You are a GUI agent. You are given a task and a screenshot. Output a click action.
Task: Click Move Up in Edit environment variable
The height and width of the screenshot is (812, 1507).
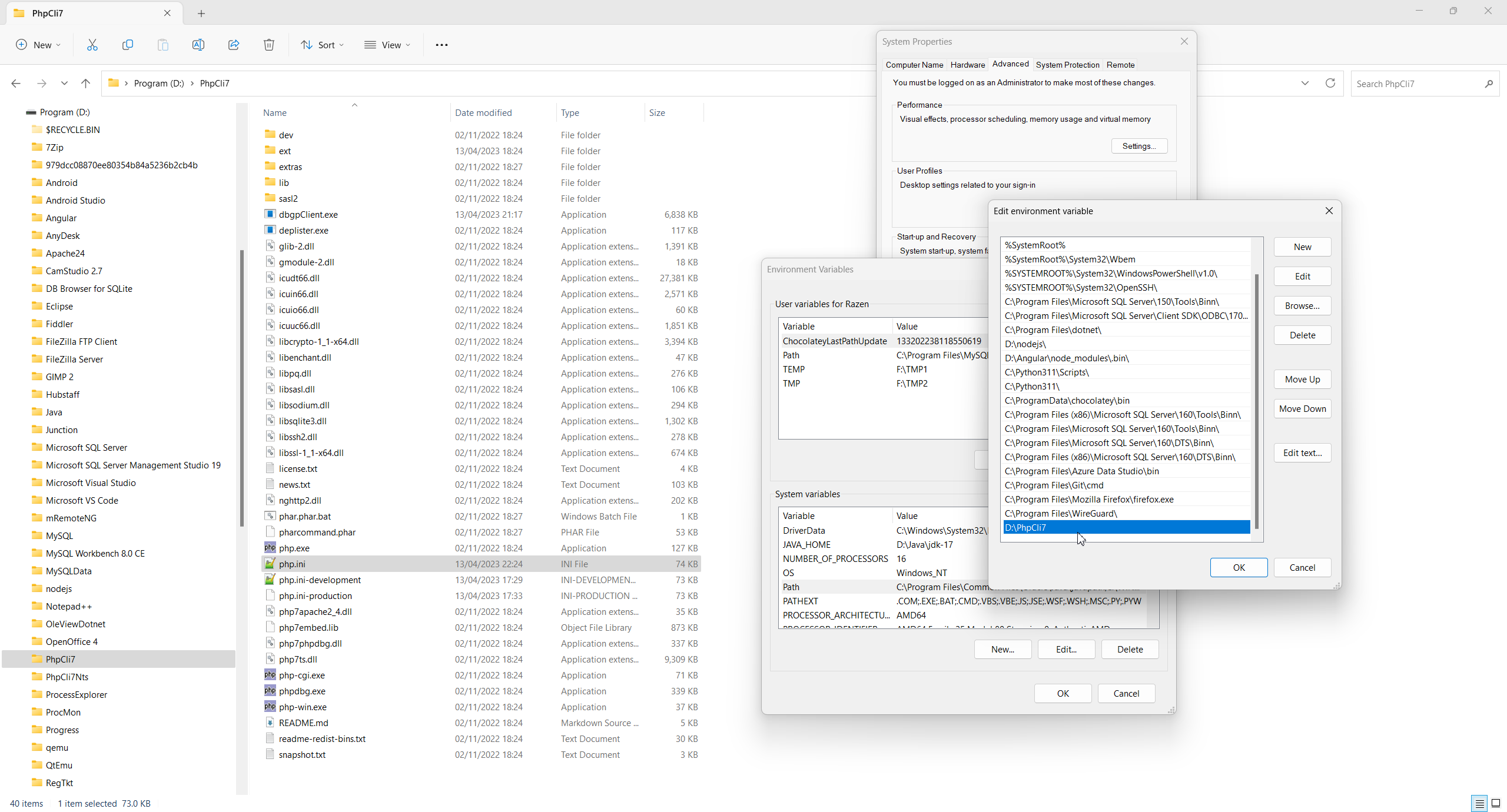pyautogui.click(x=1302, y=380)
